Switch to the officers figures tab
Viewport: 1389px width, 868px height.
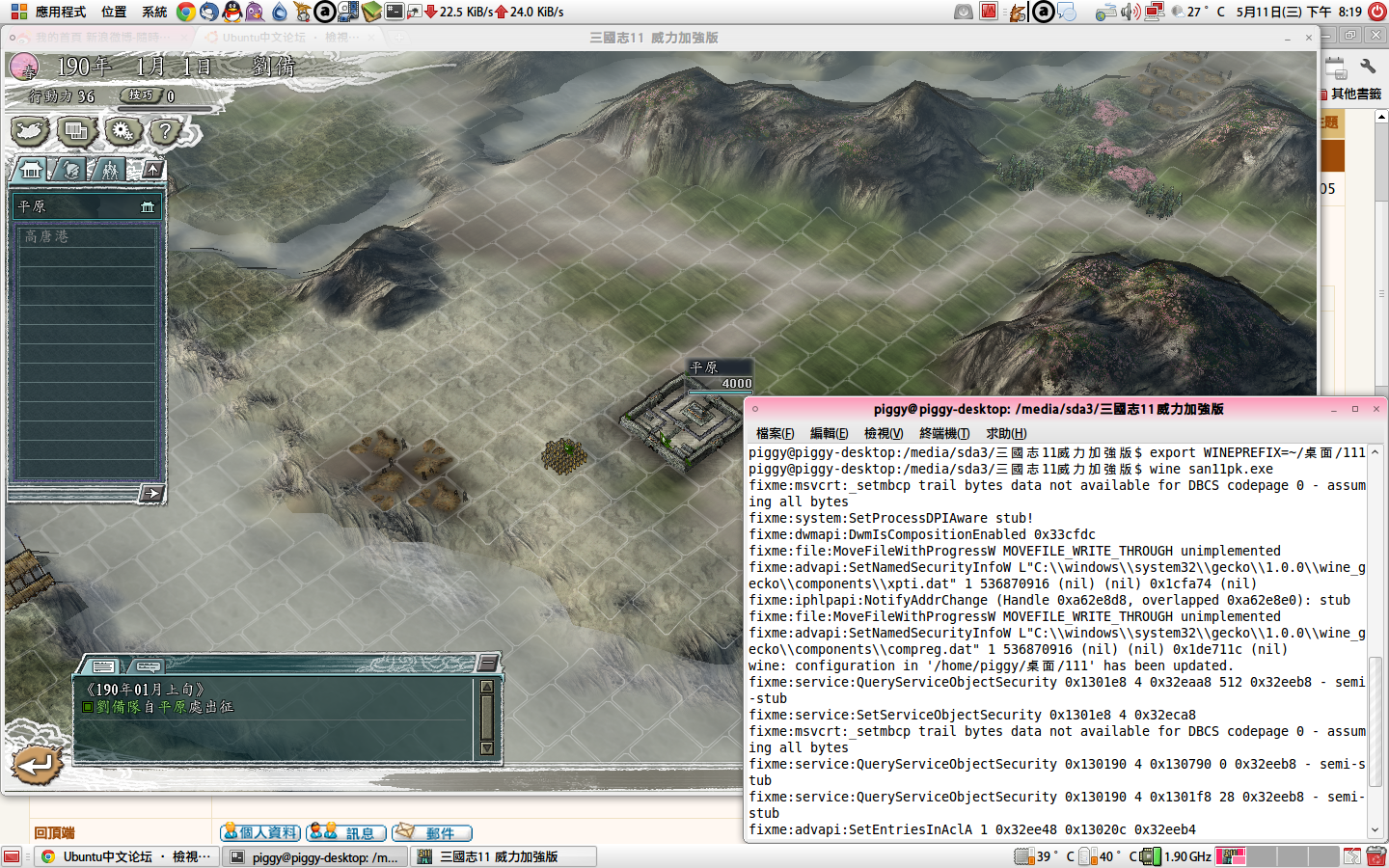pyautogui.click(x=109, y=170)
